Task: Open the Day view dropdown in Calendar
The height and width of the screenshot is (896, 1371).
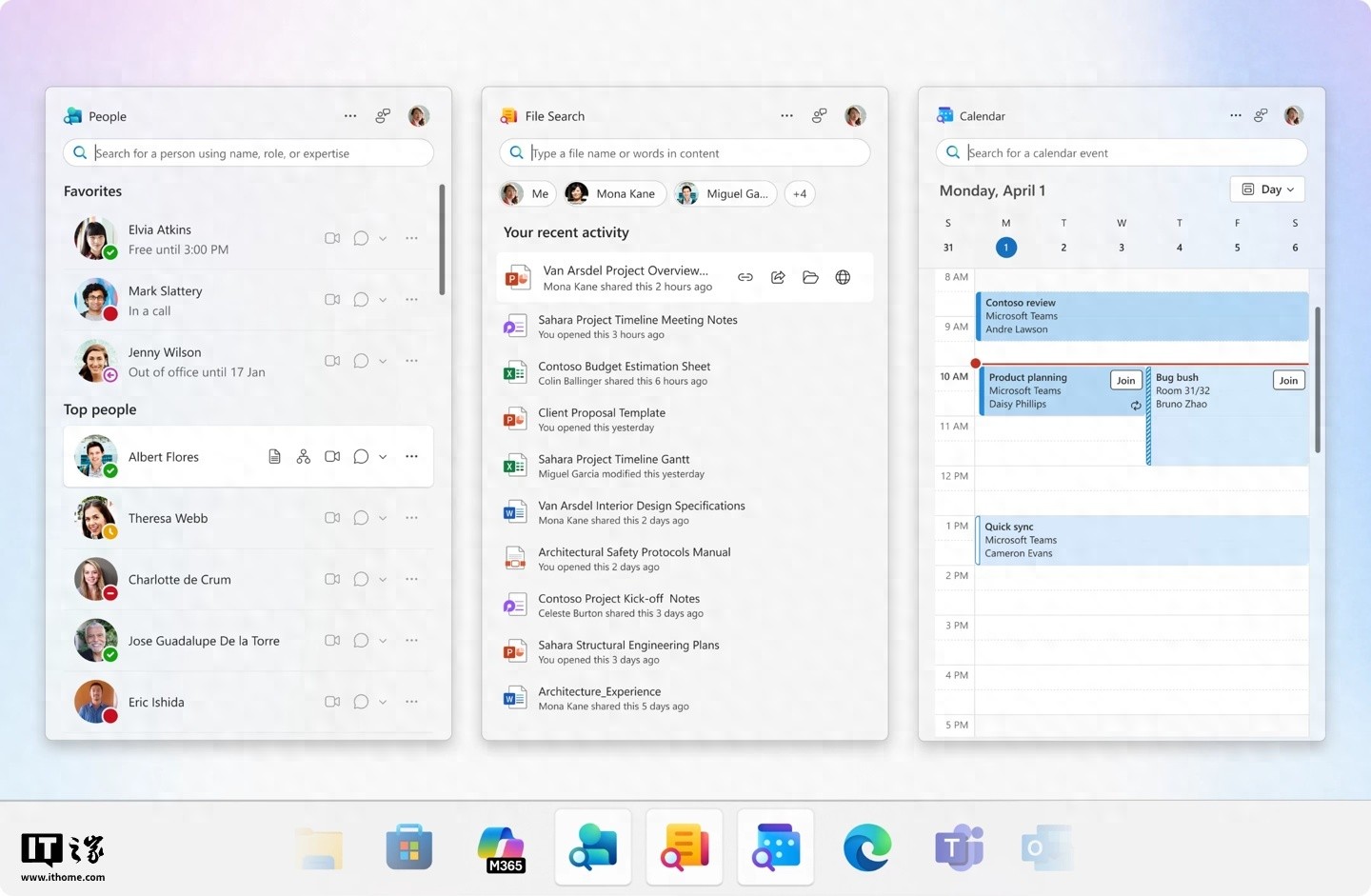Action: [1266, 189]
